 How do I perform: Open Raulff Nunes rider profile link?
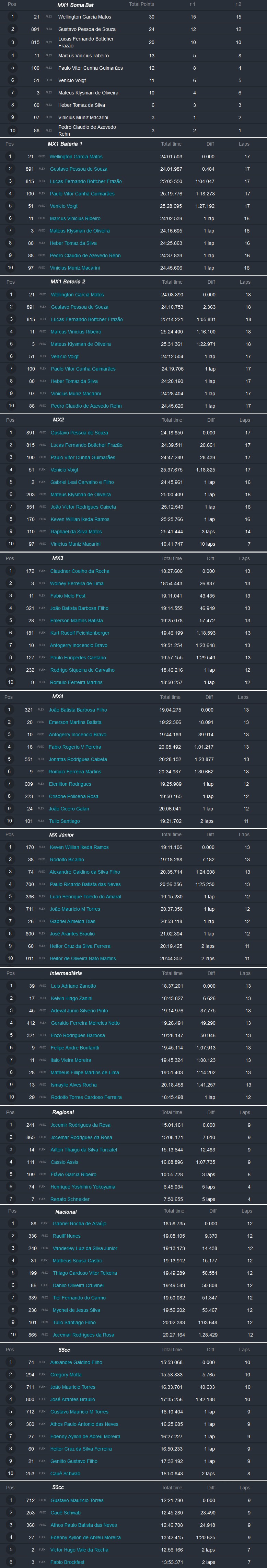tap(66, 1236)
